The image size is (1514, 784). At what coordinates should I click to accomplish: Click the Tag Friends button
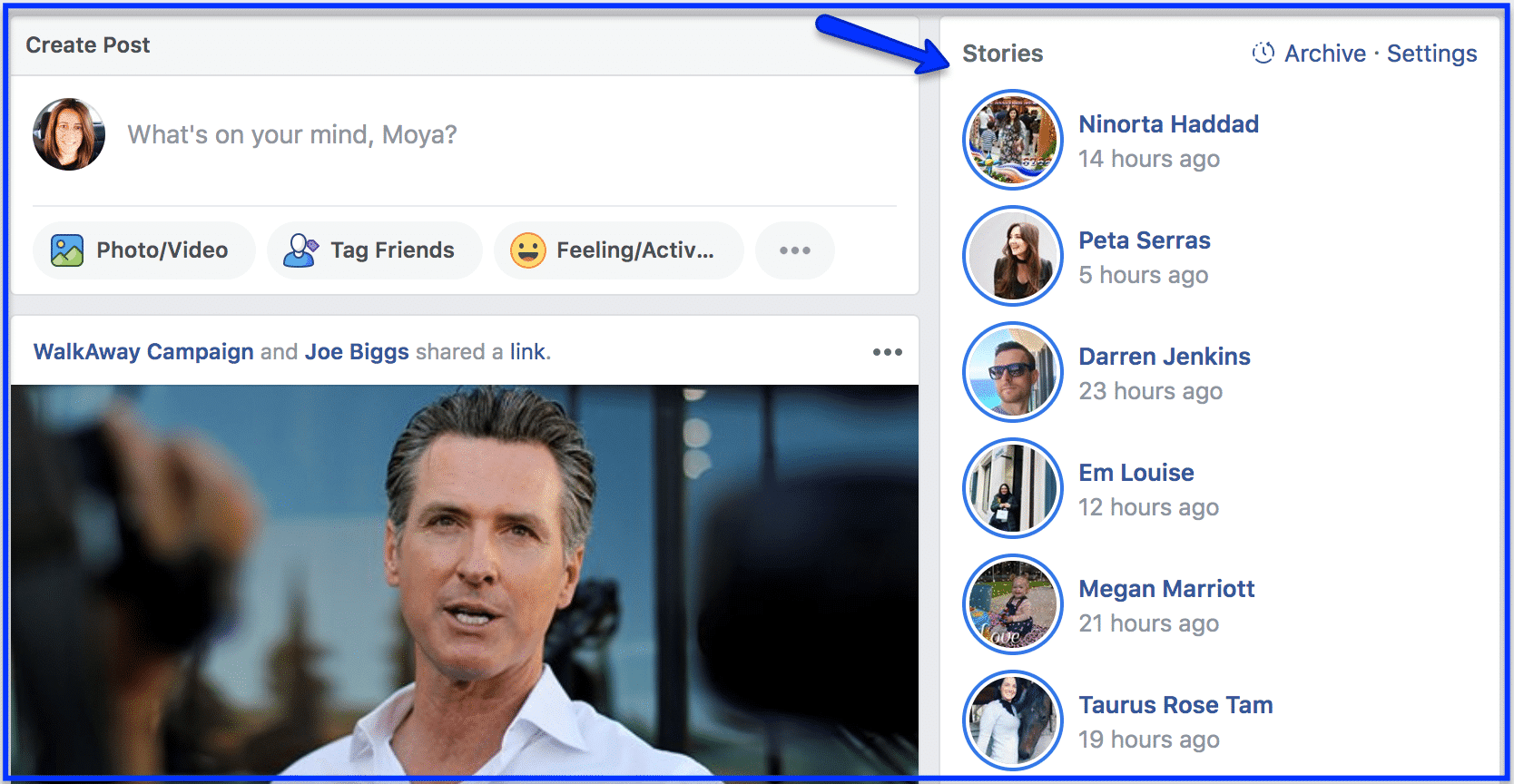tap(375, 250)
